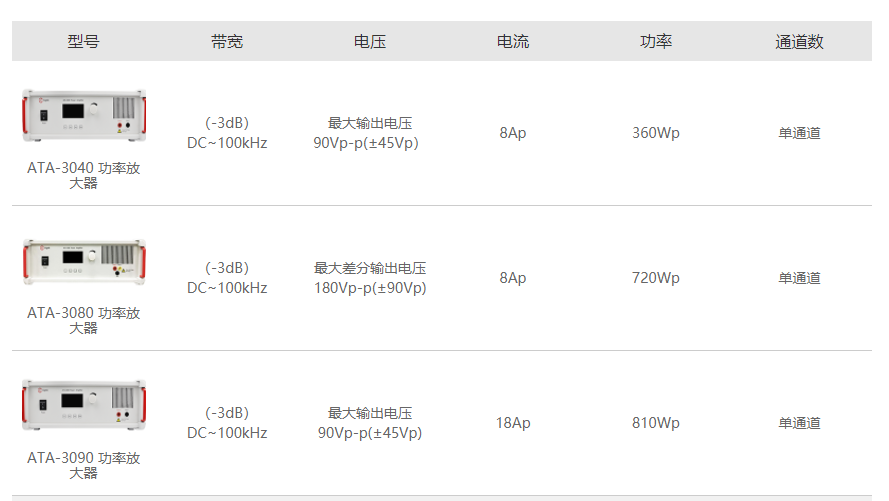
Task: Click 单通道 in the ATA-3090 row
Action: [799, 423]
